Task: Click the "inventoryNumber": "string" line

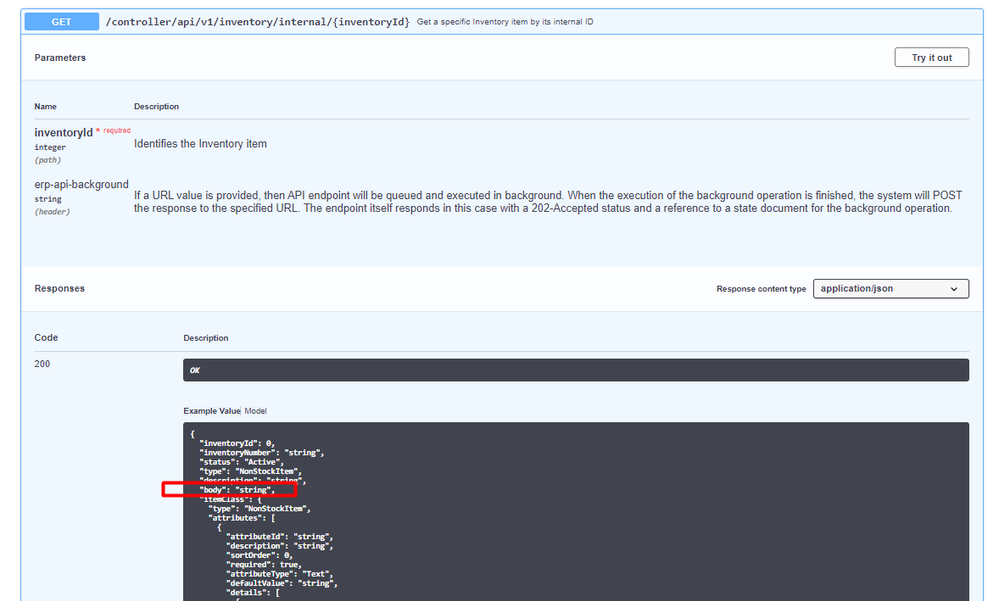Action: pos(262,453)
